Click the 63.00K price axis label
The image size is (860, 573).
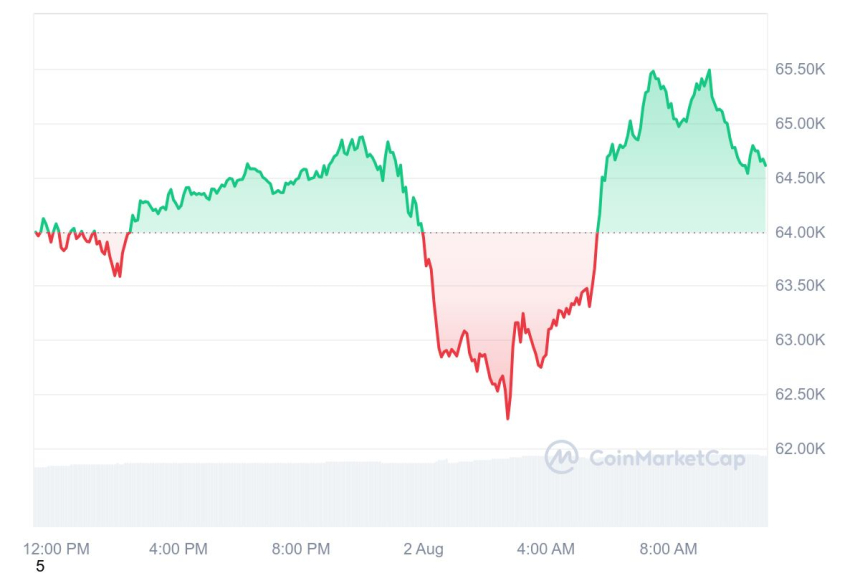pos(799,340)
